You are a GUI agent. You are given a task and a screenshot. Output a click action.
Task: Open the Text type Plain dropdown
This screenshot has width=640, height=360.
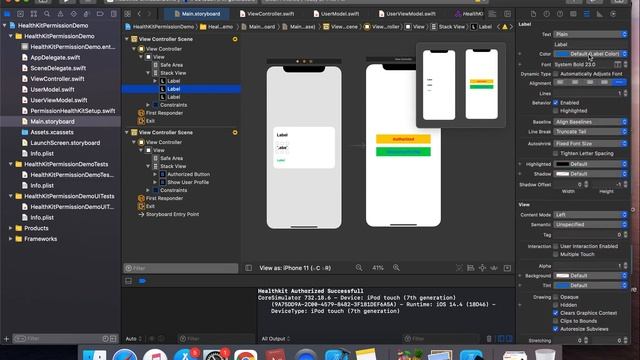591,34
